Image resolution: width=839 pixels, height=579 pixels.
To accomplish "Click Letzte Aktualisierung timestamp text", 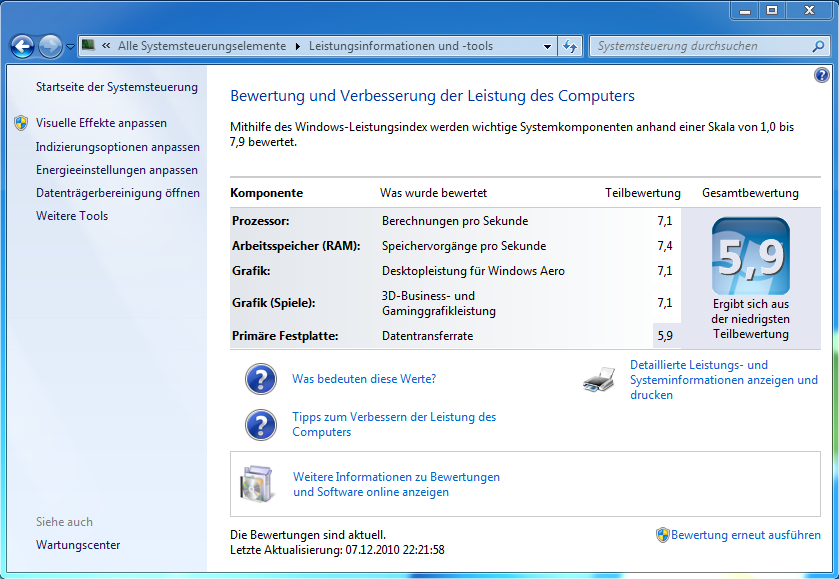I will pyautogui.click(x=337, y=550).
